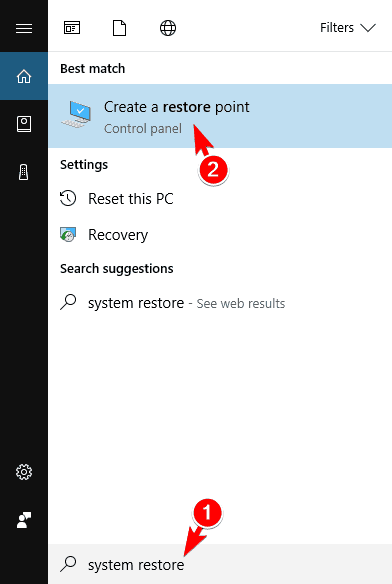Click the search box magnifier icon

tap(68, 564)
